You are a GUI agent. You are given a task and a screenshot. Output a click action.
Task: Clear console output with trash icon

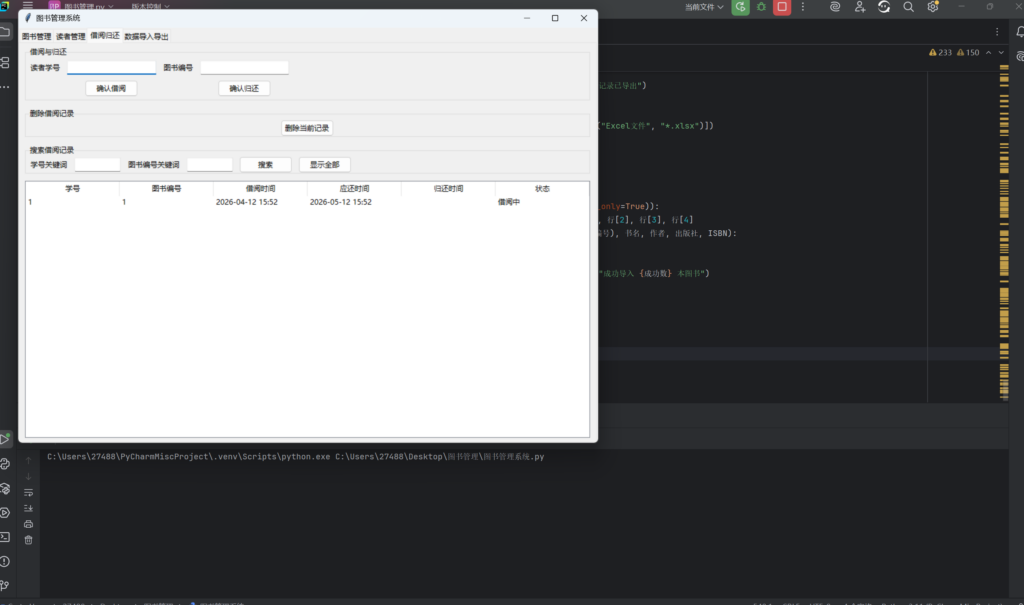28,540
